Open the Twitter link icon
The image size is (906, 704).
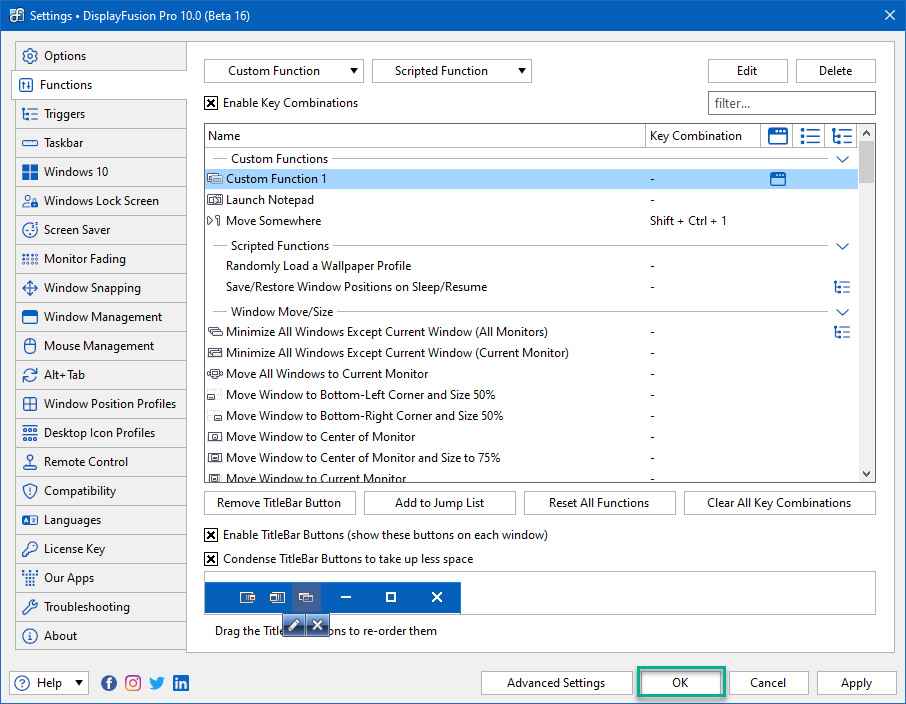(157, 683)
